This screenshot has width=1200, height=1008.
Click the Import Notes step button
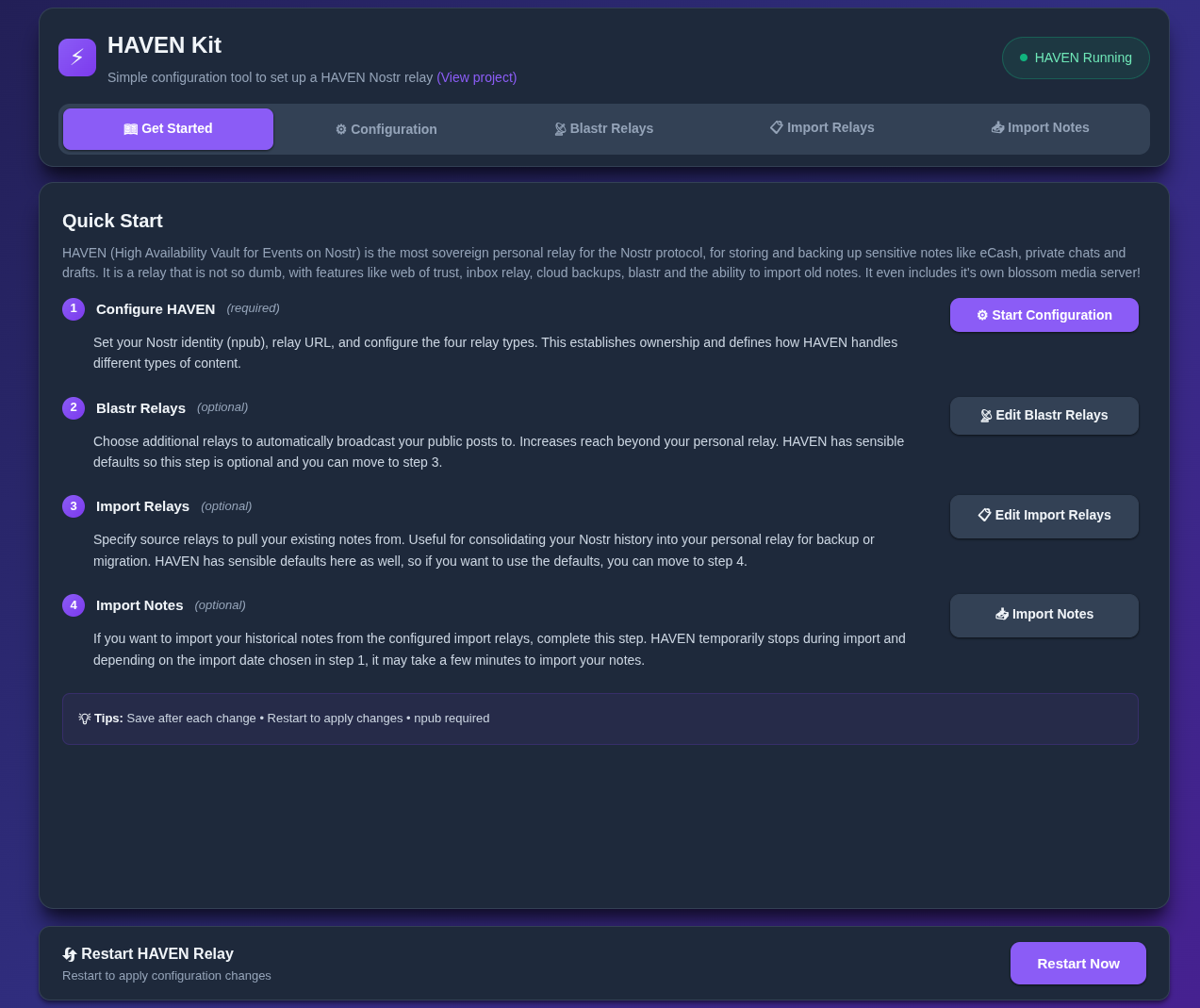pyautogui.click(x=1044, y=615)
